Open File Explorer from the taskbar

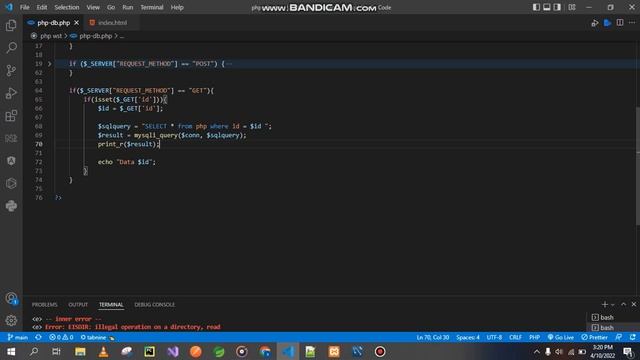tap(80, 351)
